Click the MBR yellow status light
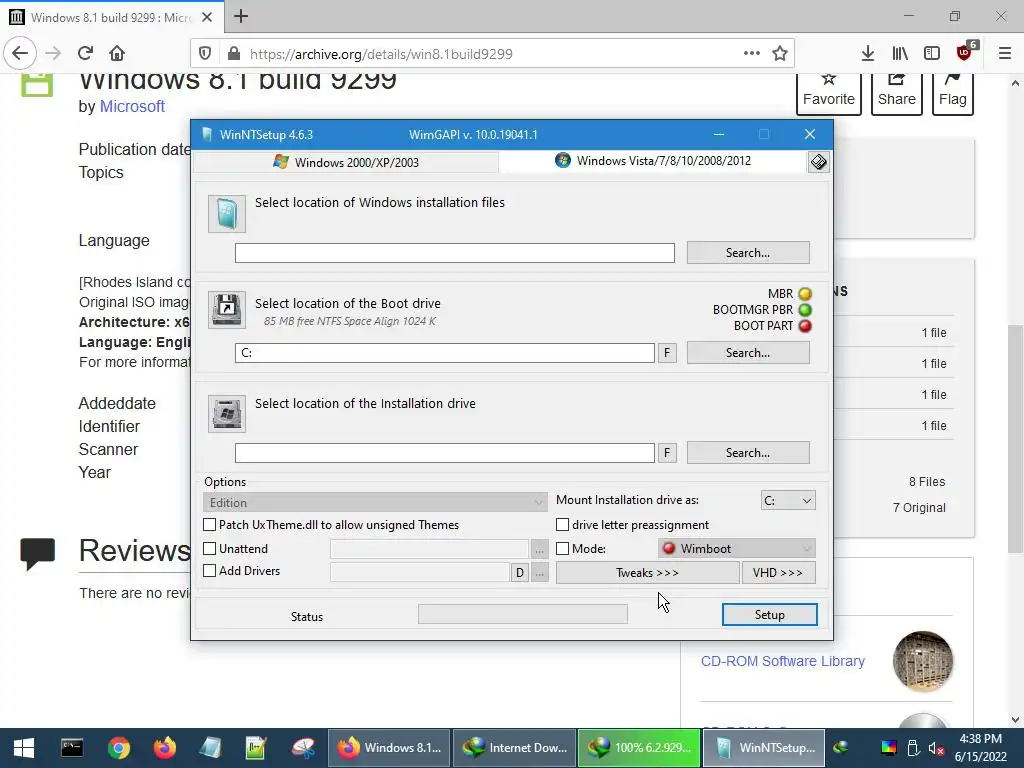This screenshot has width=1024, height=768. pyautogui.click(x=805, y=294)
